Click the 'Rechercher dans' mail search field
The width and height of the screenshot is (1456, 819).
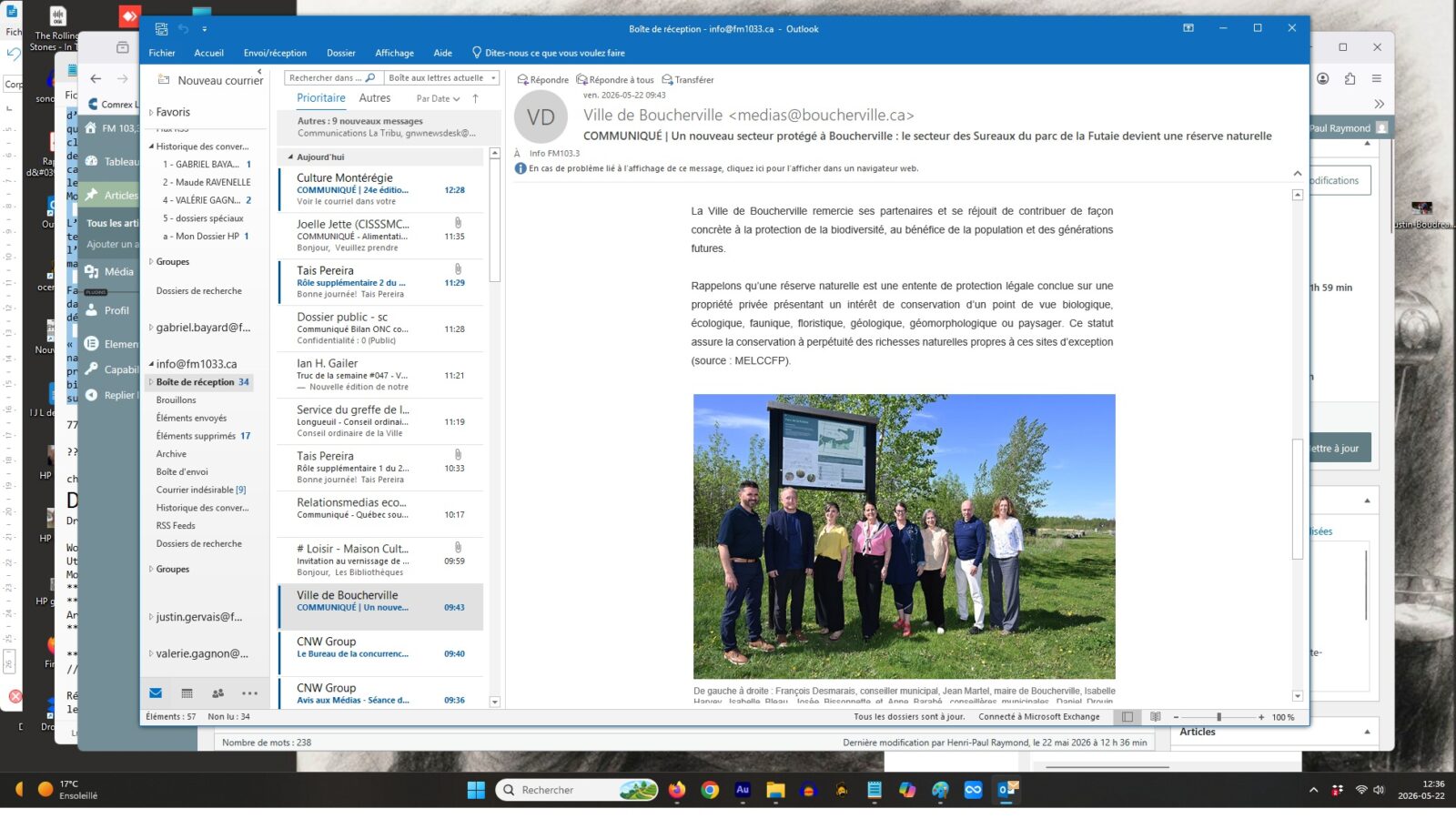[333, 78]
